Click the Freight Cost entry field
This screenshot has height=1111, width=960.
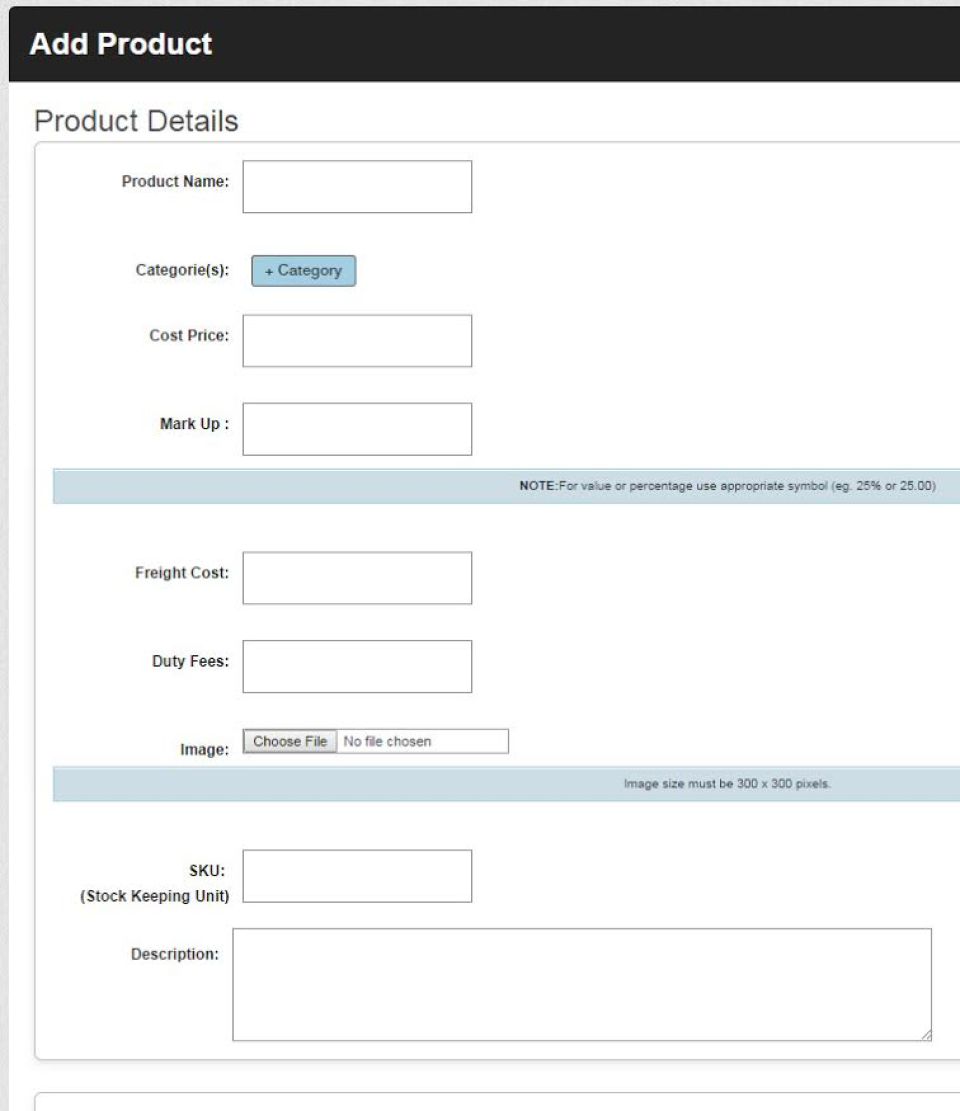pos(355,575)
